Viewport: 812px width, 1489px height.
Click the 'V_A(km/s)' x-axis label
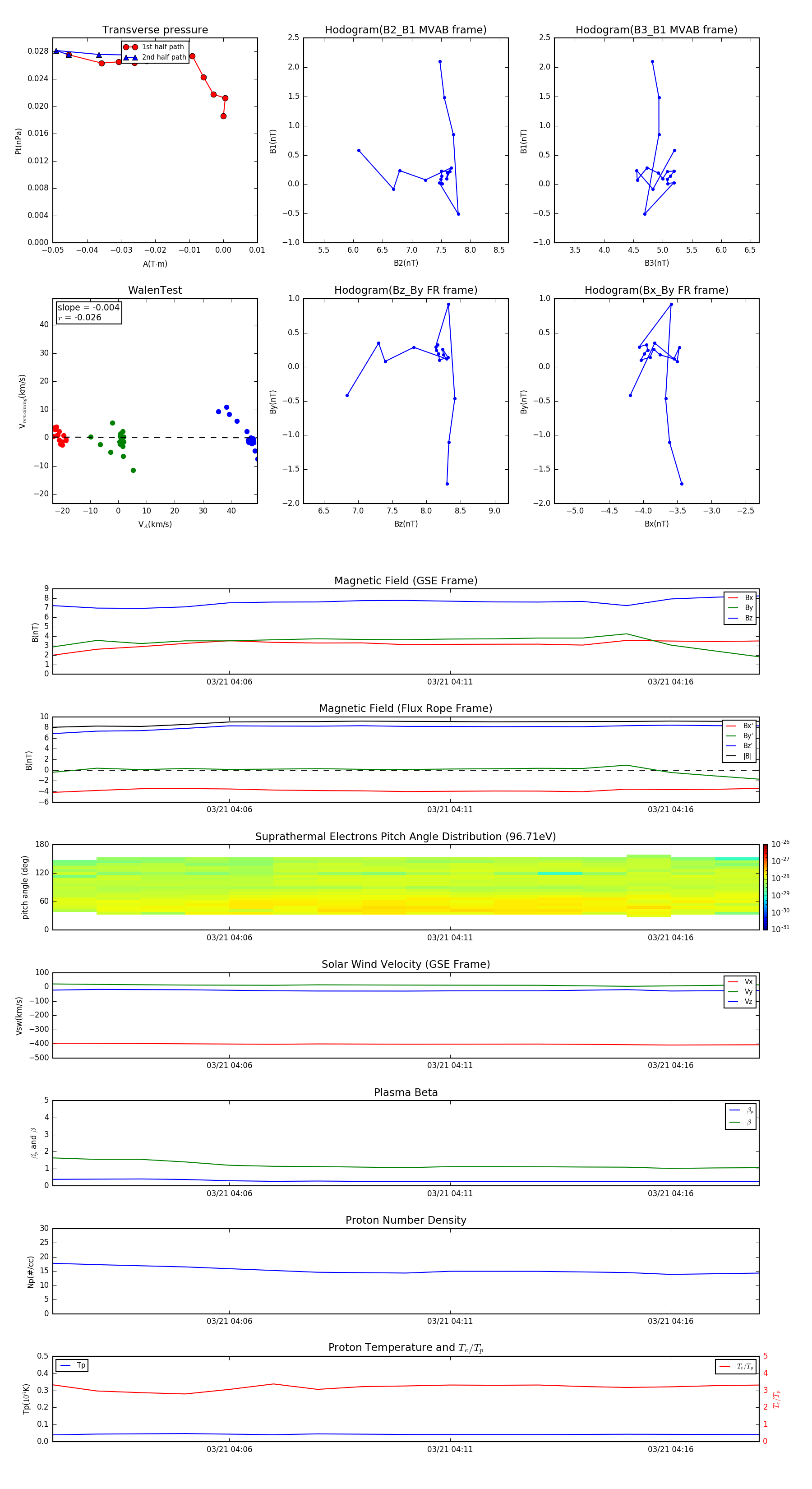pyautogui.click(x=155, y=524)
